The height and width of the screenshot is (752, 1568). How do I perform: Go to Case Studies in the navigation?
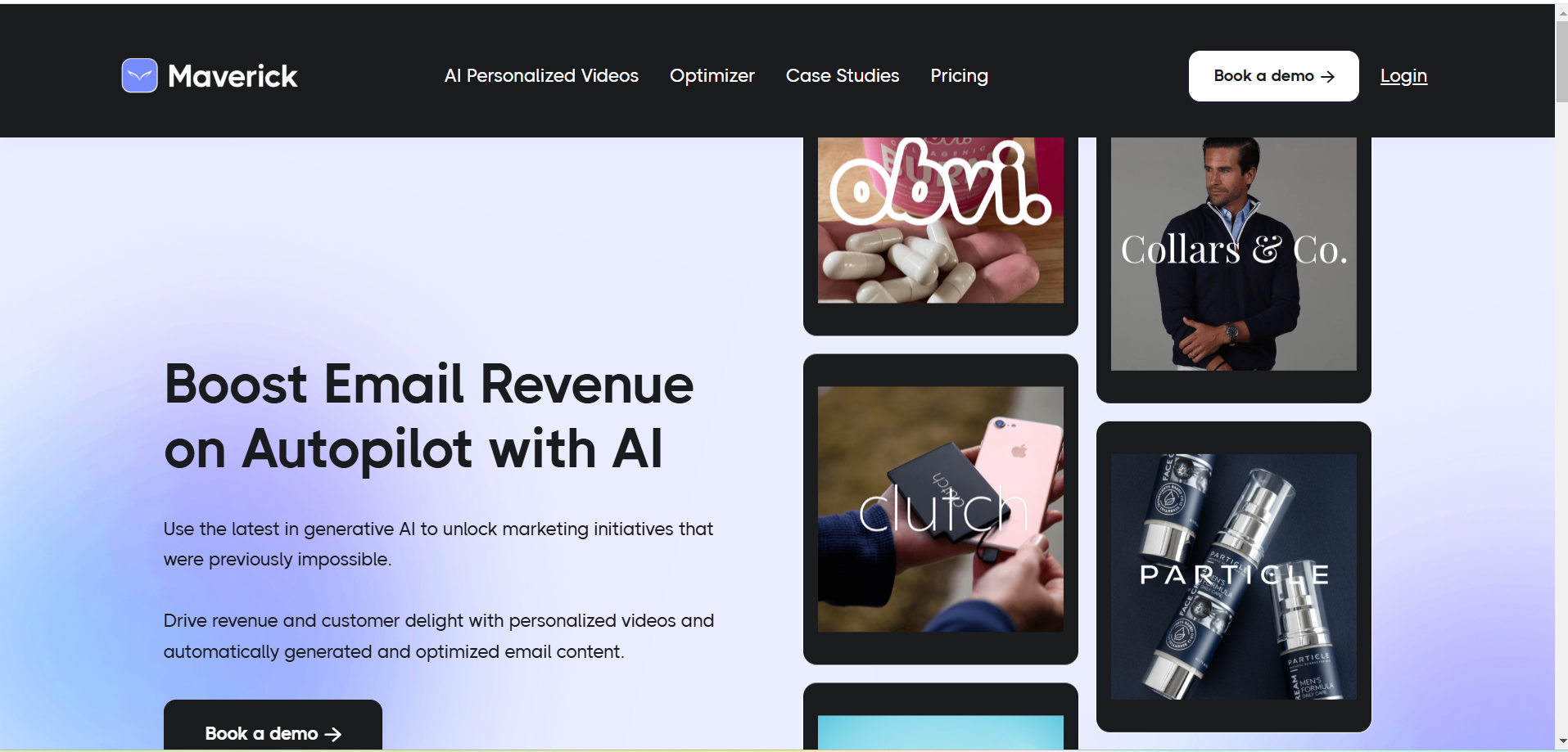pos(843,75)
